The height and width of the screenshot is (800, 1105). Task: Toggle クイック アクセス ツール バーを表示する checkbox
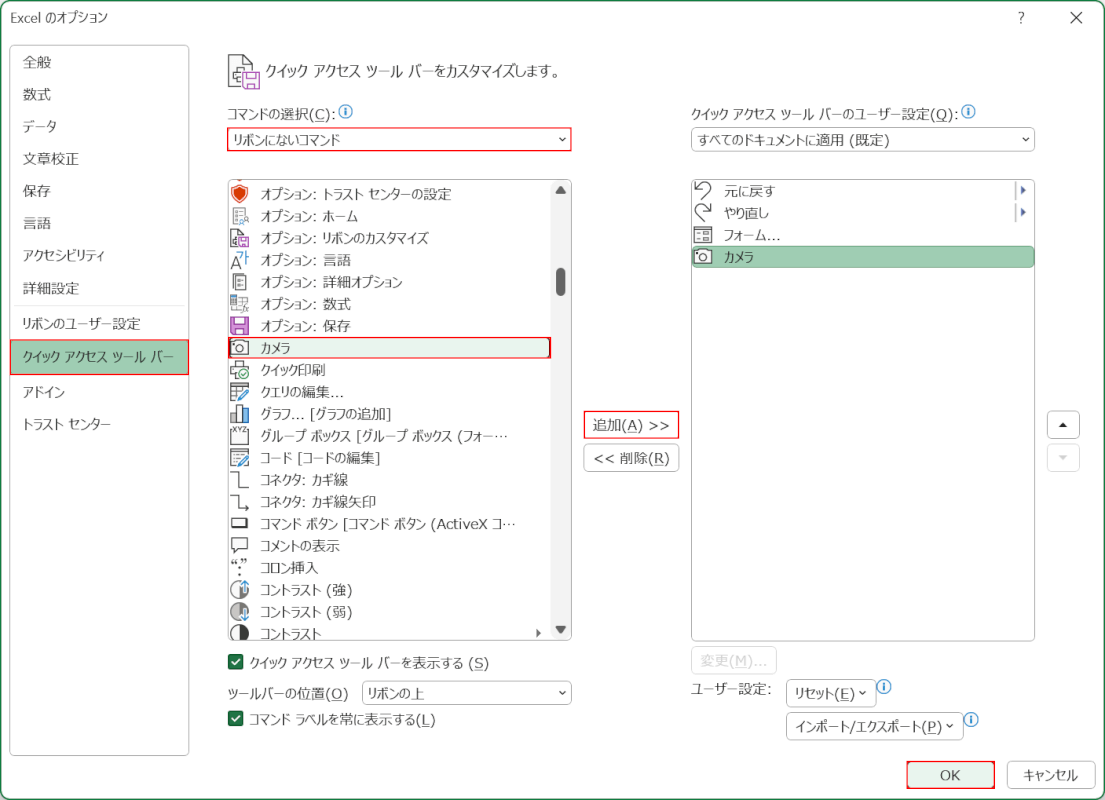236,662
